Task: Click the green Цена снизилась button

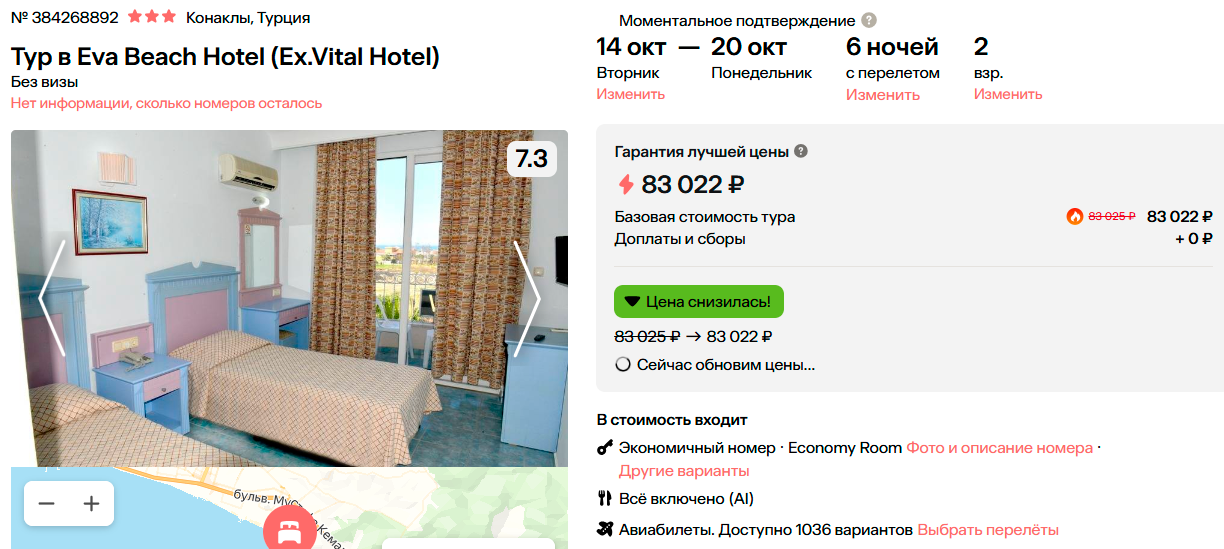Action: click(x=698, y=301)
